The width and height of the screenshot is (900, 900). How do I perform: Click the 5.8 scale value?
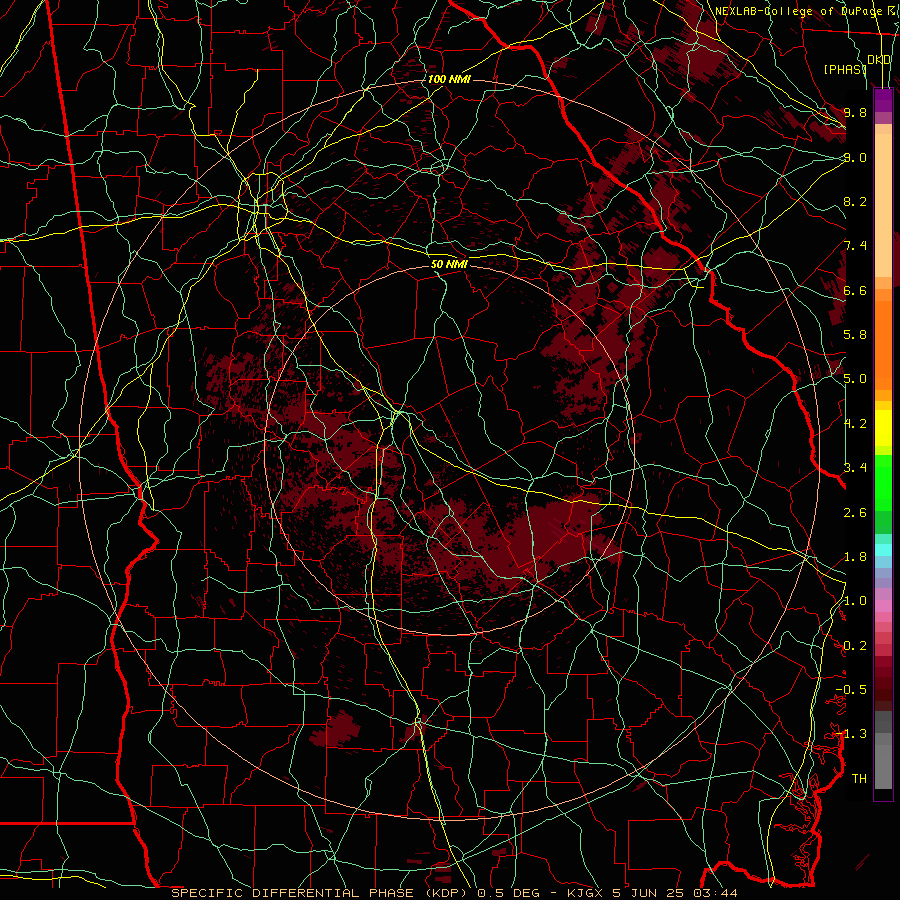pyautogui.click(x=855, y=335)
